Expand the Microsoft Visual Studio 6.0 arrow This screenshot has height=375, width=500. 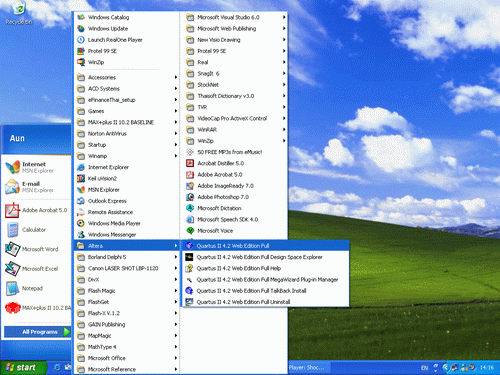(x=284, y=17)
